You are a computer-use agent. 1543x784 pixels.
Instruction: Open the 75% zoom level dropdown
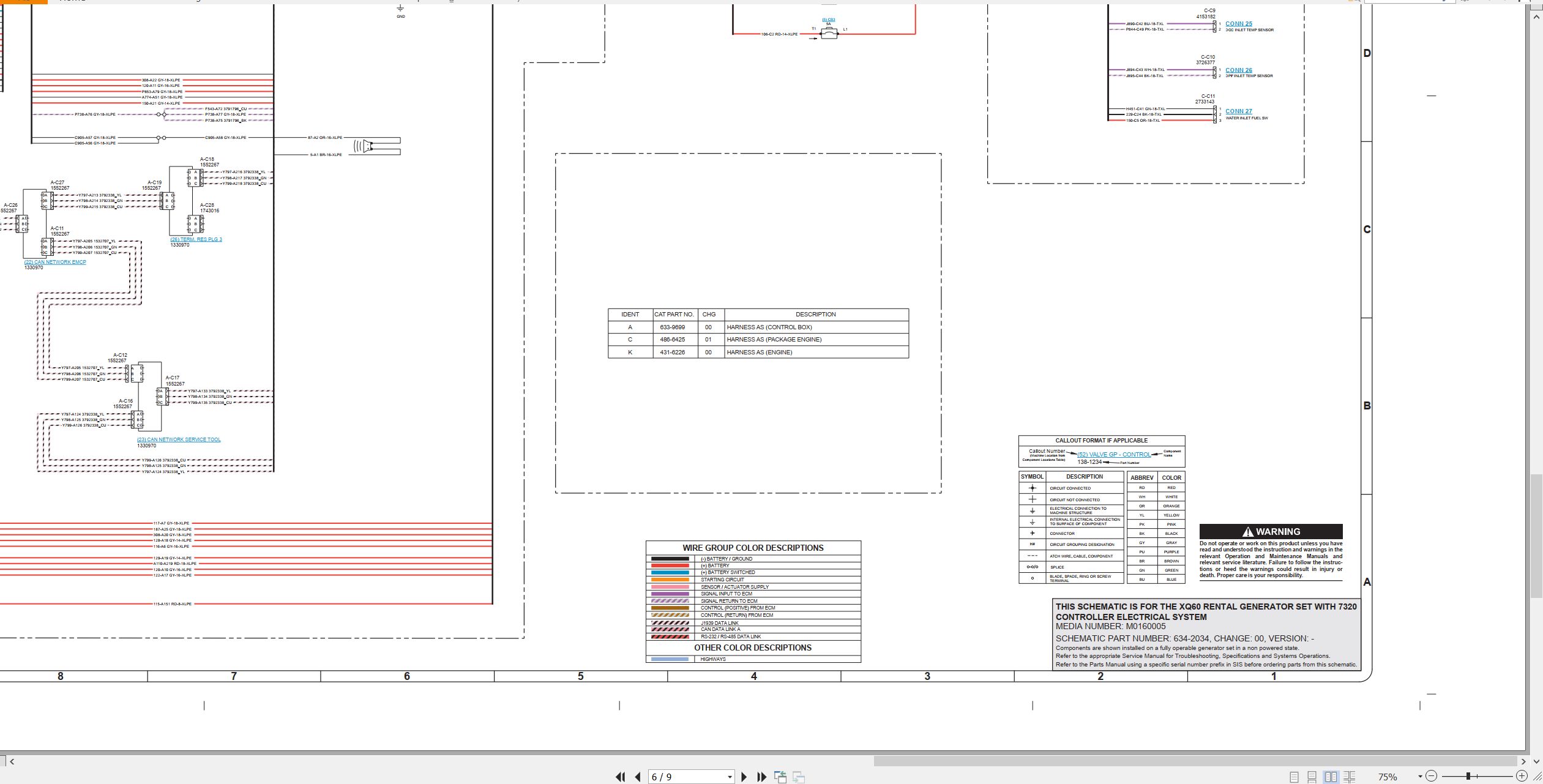click(1420, 777)
